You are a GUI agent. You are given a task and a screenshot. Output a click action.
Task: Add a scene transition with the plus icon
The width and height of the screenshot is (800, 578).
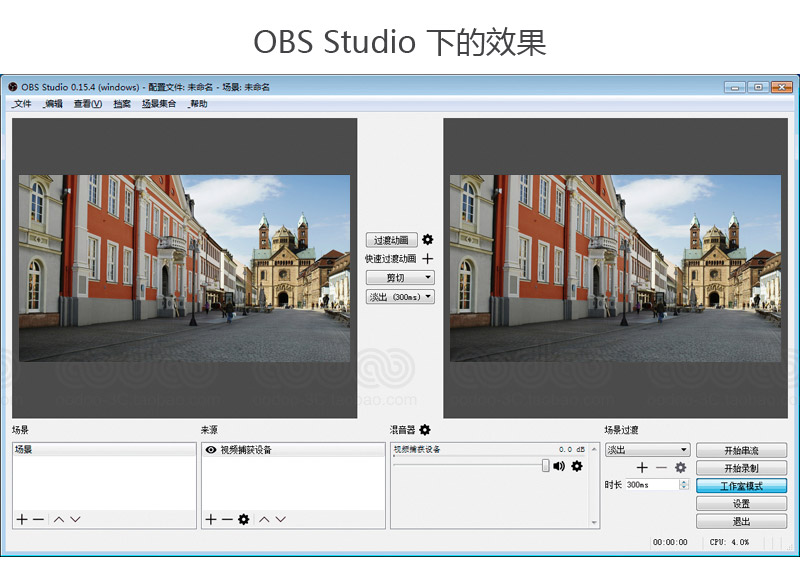(642, 467)
